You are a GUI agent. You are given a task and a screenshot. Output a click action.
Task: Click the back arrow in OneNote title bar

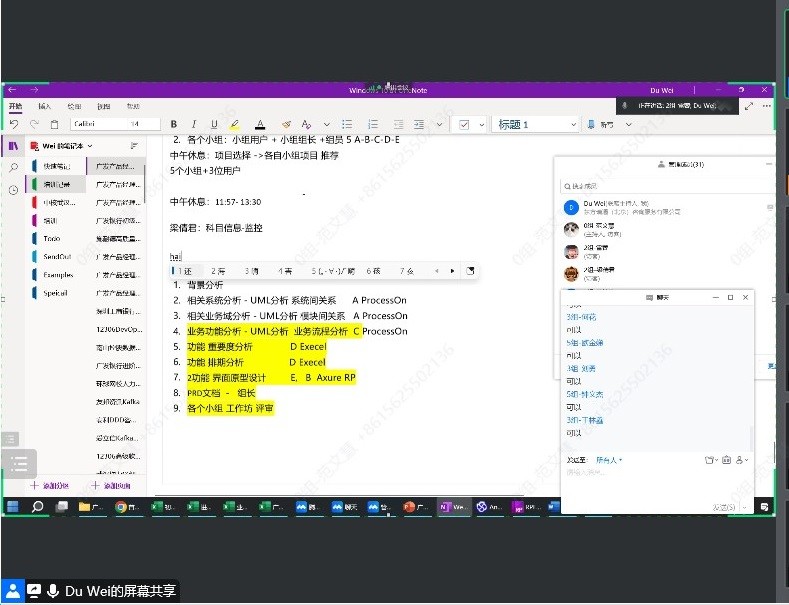click(x=13, y=90)
